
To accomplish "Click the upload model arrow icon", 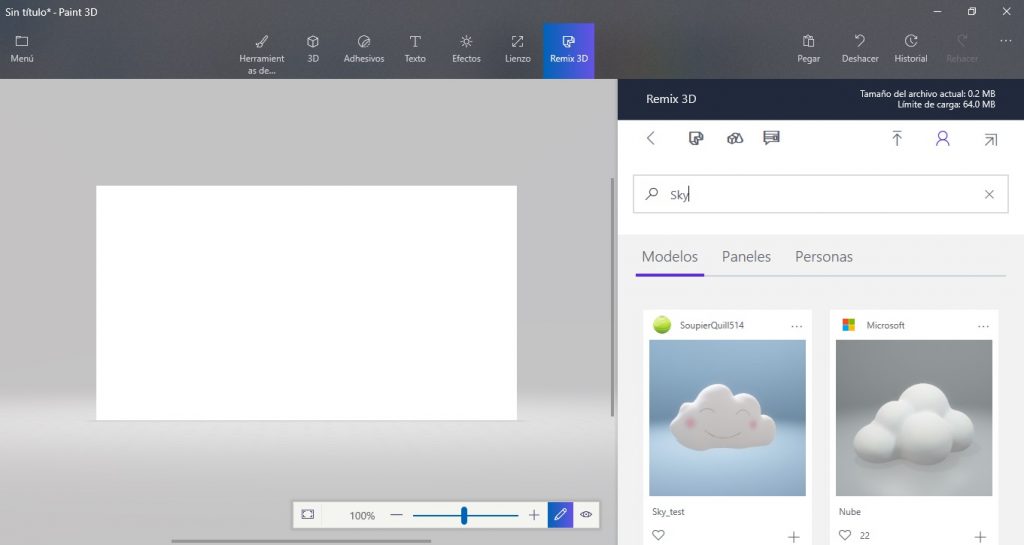I will [897, 138].
